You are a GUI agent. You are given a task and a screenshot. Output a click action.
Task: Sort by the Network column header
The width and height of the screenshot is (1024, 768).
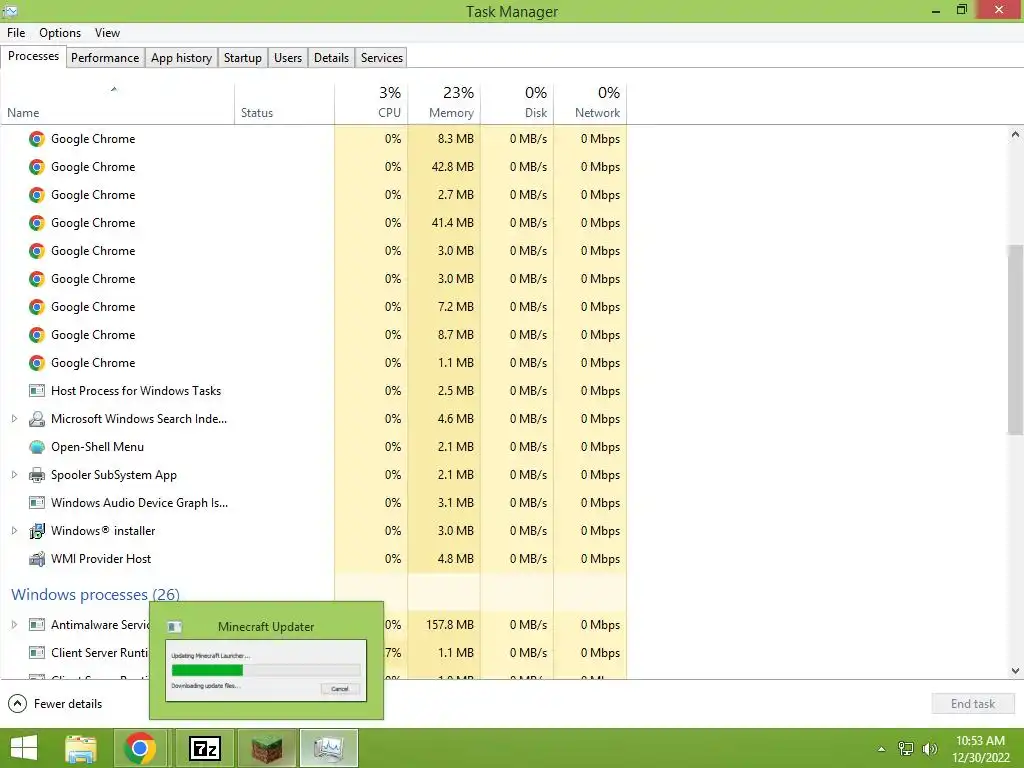tap(590, 104)
